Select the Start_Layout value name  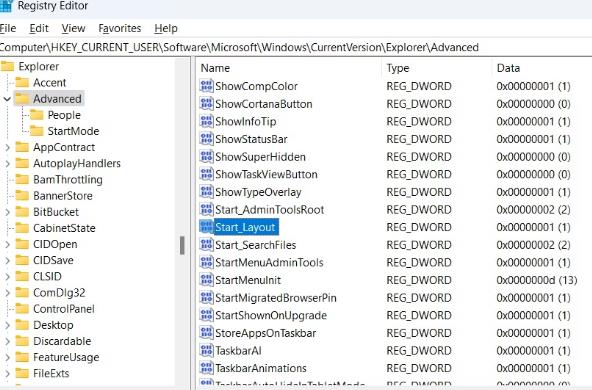(x=245, y=227)
